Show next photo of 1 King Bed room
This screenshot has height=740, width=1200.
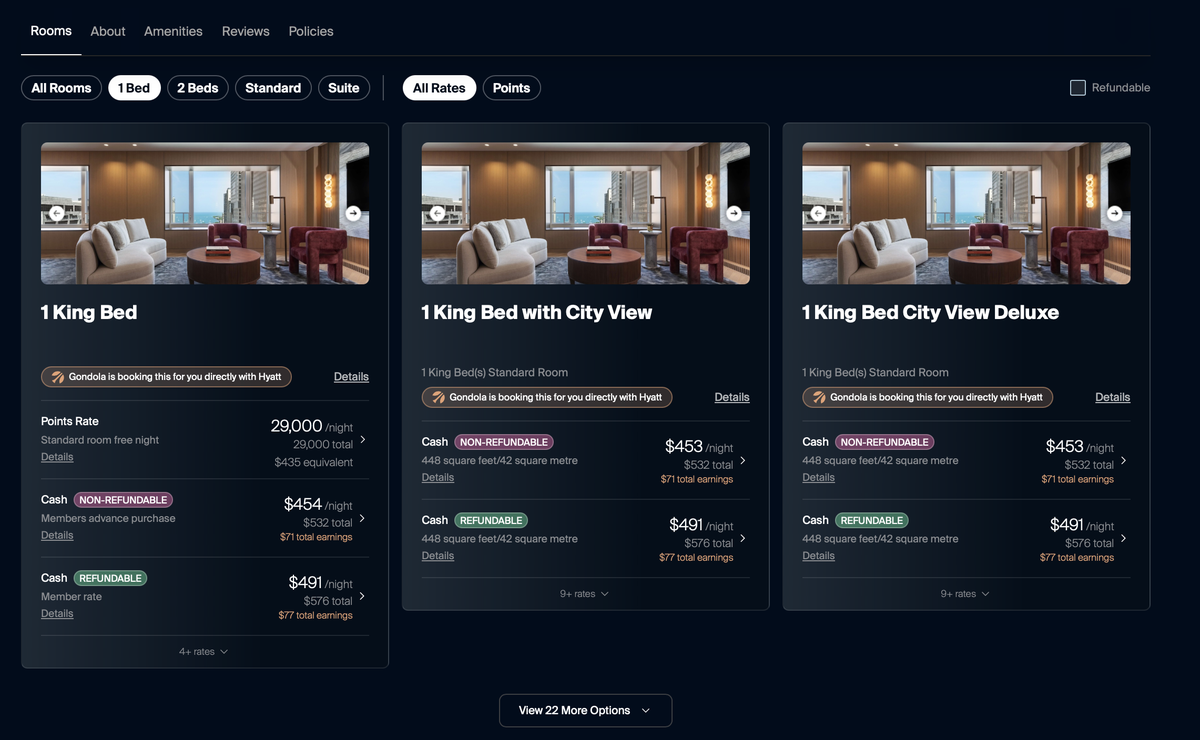(x=353, y=213)
